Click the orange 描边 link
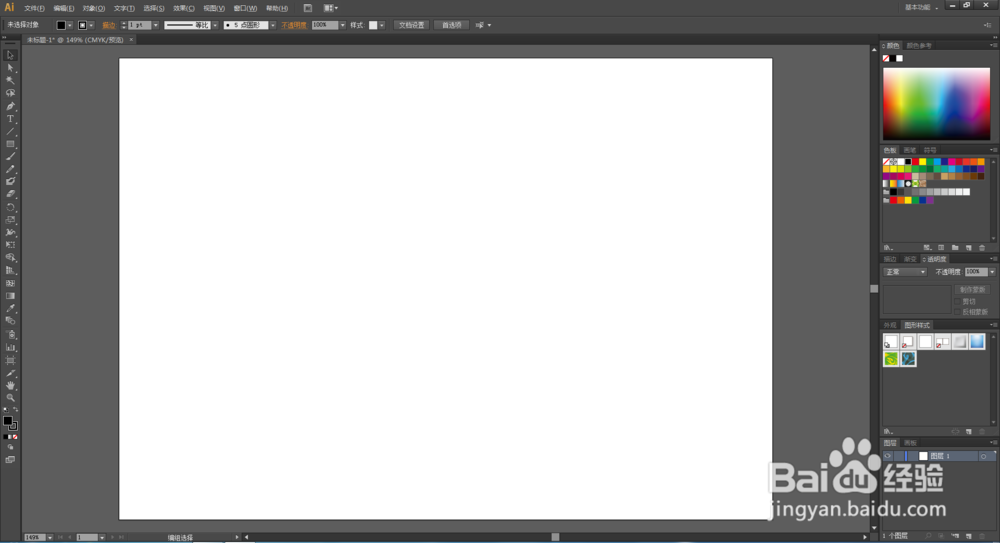Screen dimensions: 1000x543 pyautogui.click(x=108, y=26)
